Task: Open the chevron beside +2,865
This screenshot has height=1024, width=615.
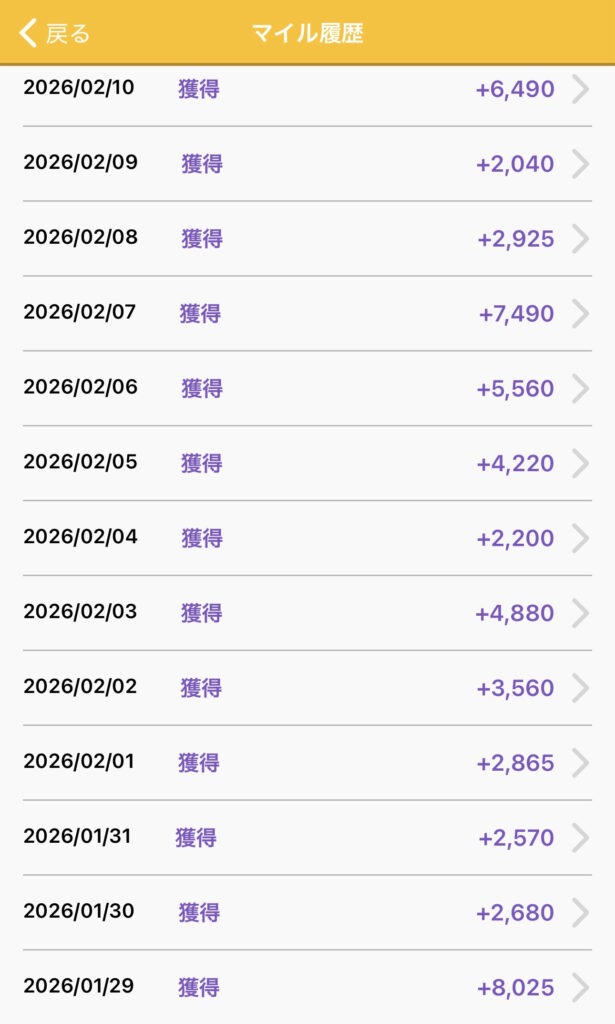Action: (x=580, y=763)
